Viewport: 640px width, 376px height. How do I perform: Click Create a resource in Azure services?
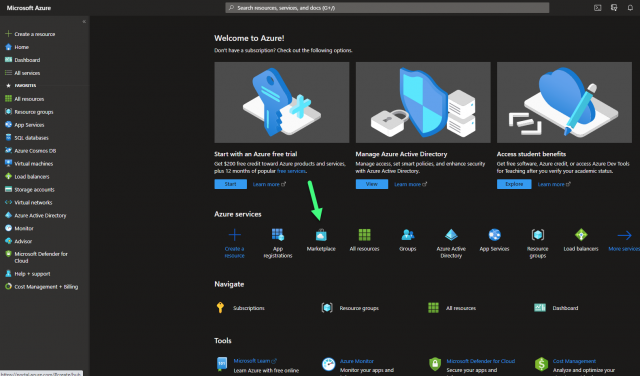click(235, 243)
